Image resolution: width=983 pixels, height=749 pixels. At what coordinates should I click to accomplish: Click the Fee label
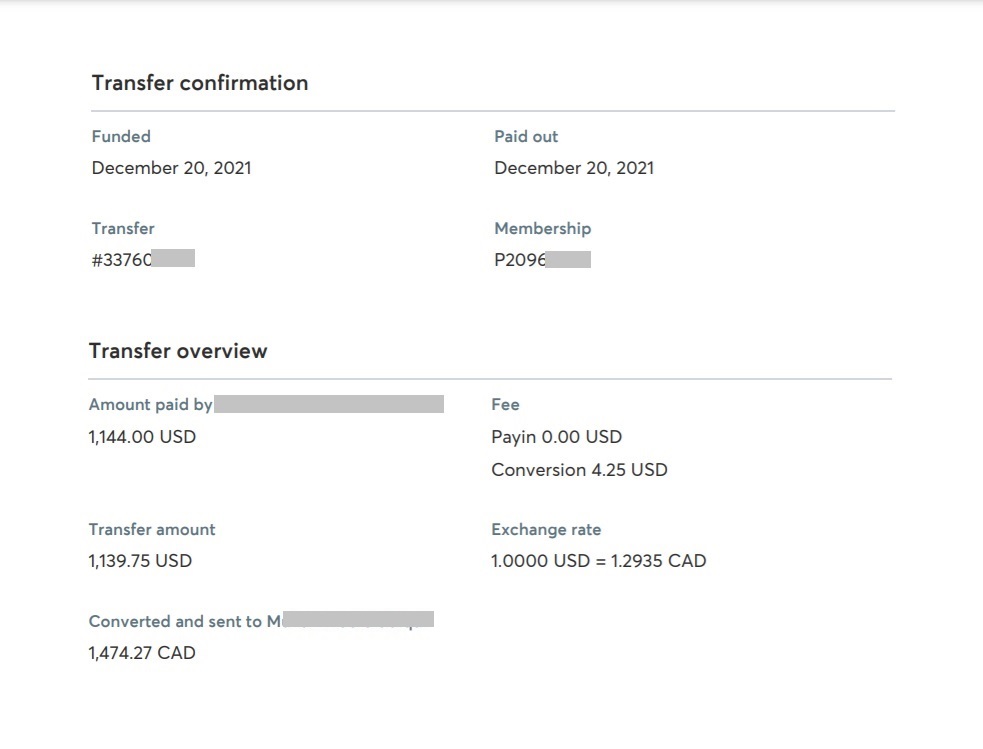coord(505,405)
